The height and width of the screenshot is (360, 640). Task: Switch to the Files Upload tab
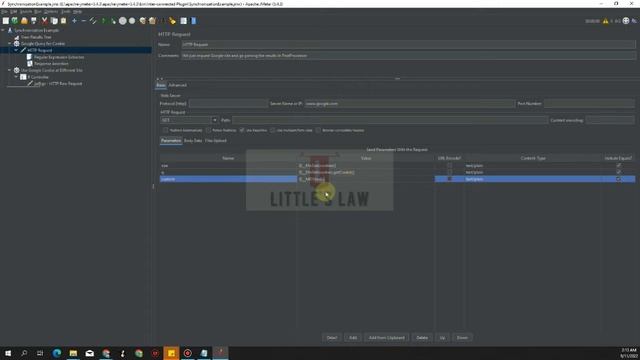pos(216,141)
